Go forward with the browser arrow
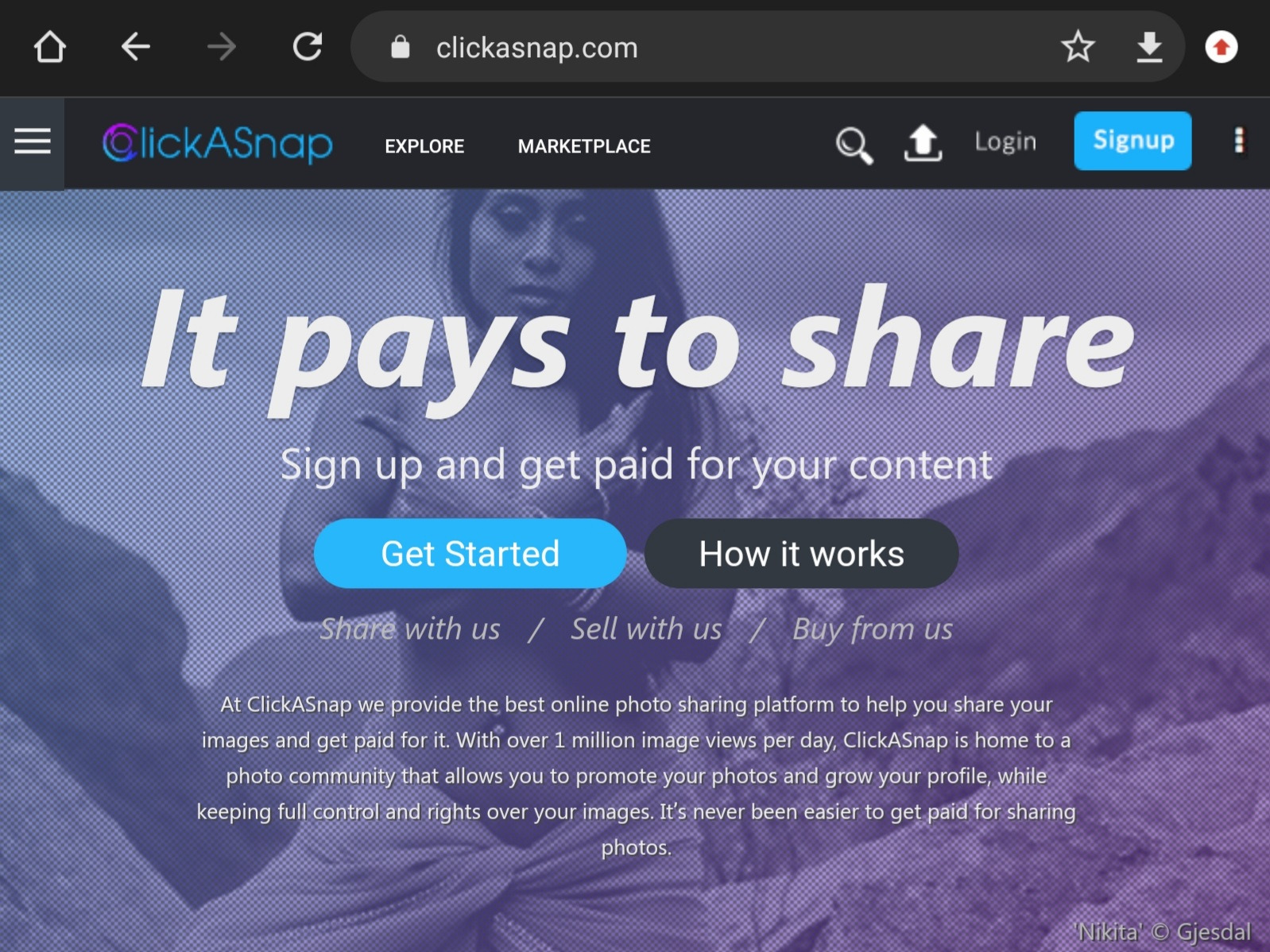The image size is (1270, 952). click(222, 47)
